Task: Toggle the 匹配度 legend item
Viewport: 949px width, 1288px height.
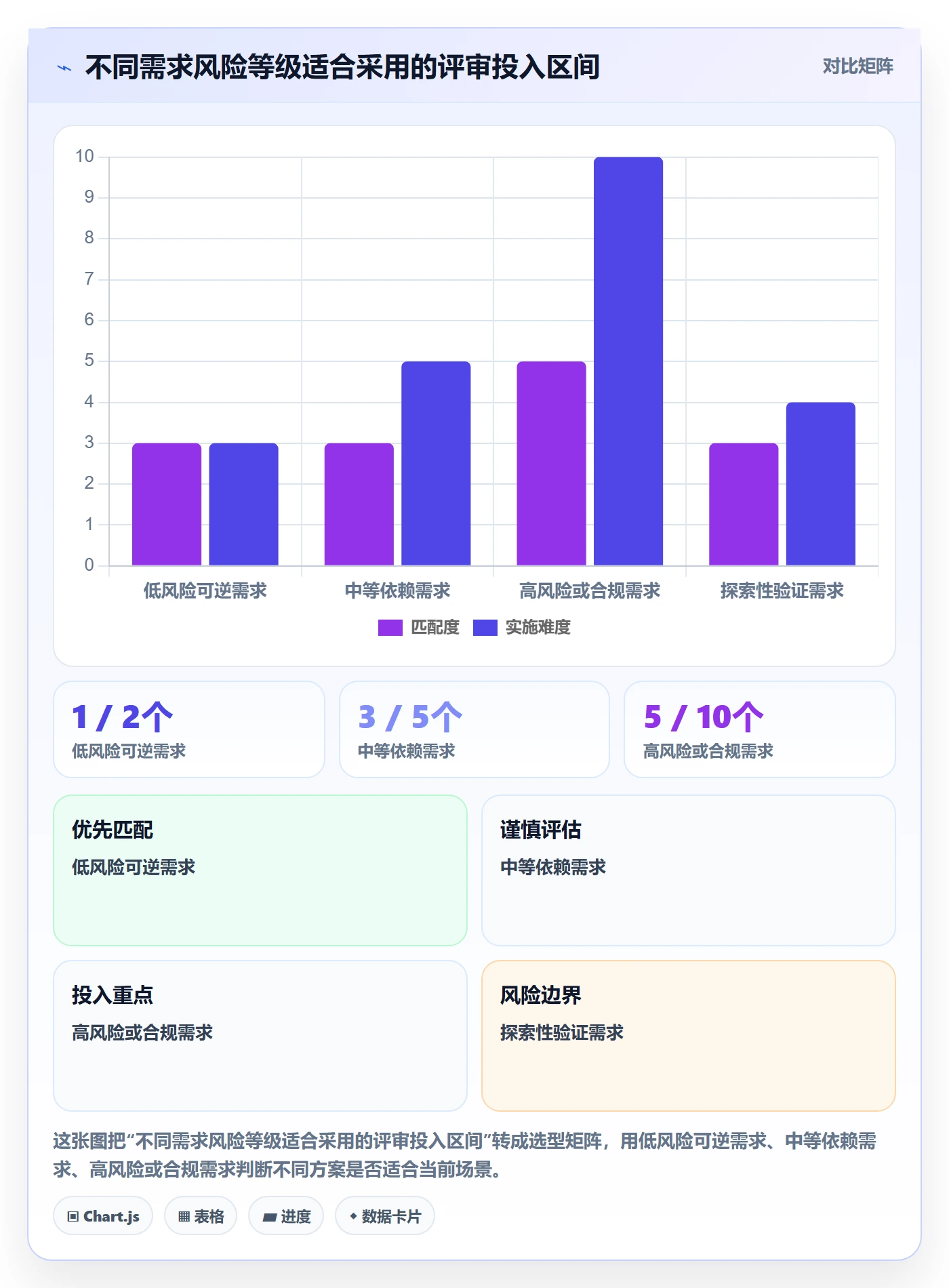Action: [419, 628]
